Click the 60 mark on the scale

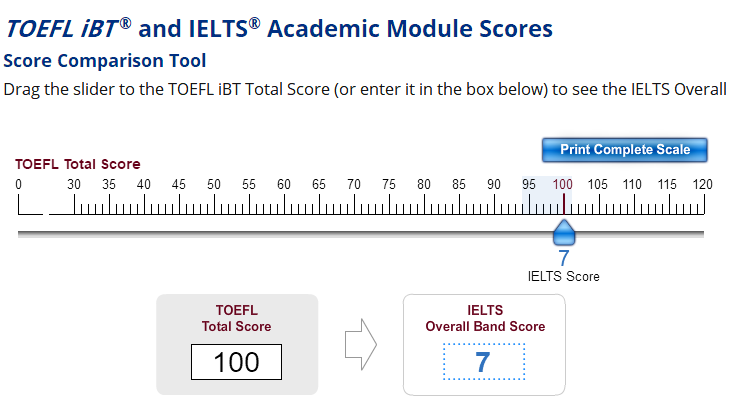[284, 186]
